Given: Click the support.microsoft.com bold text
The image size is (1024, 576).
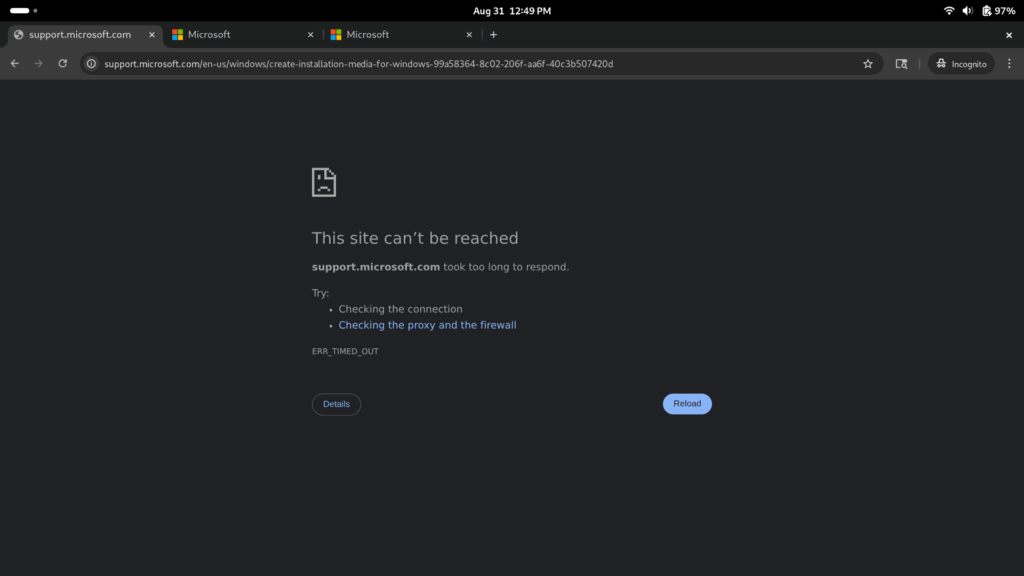Looking at the screenshot, I should click(376, 266).
